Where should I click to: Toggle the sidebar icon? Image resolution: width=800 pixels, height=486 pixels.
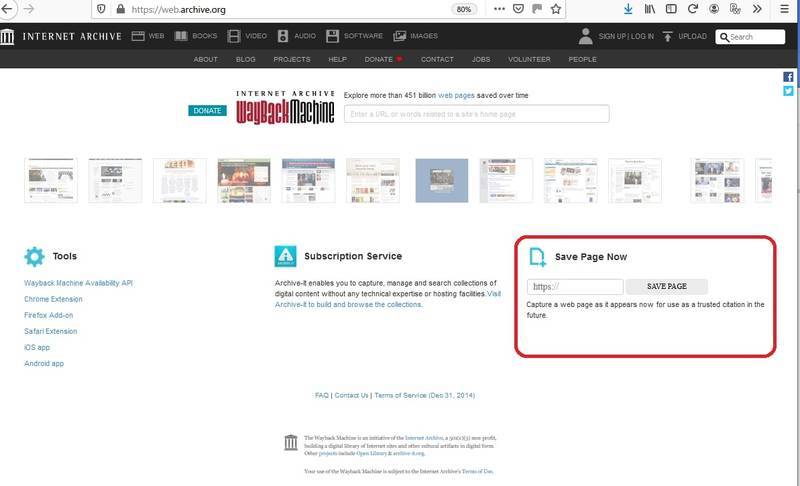point(671,9)
